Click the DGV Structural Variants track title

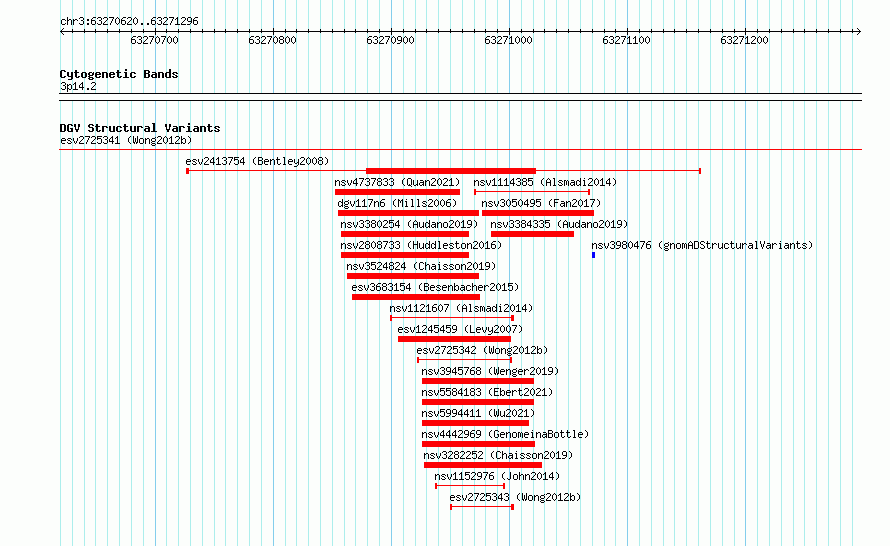coord(140,128)
